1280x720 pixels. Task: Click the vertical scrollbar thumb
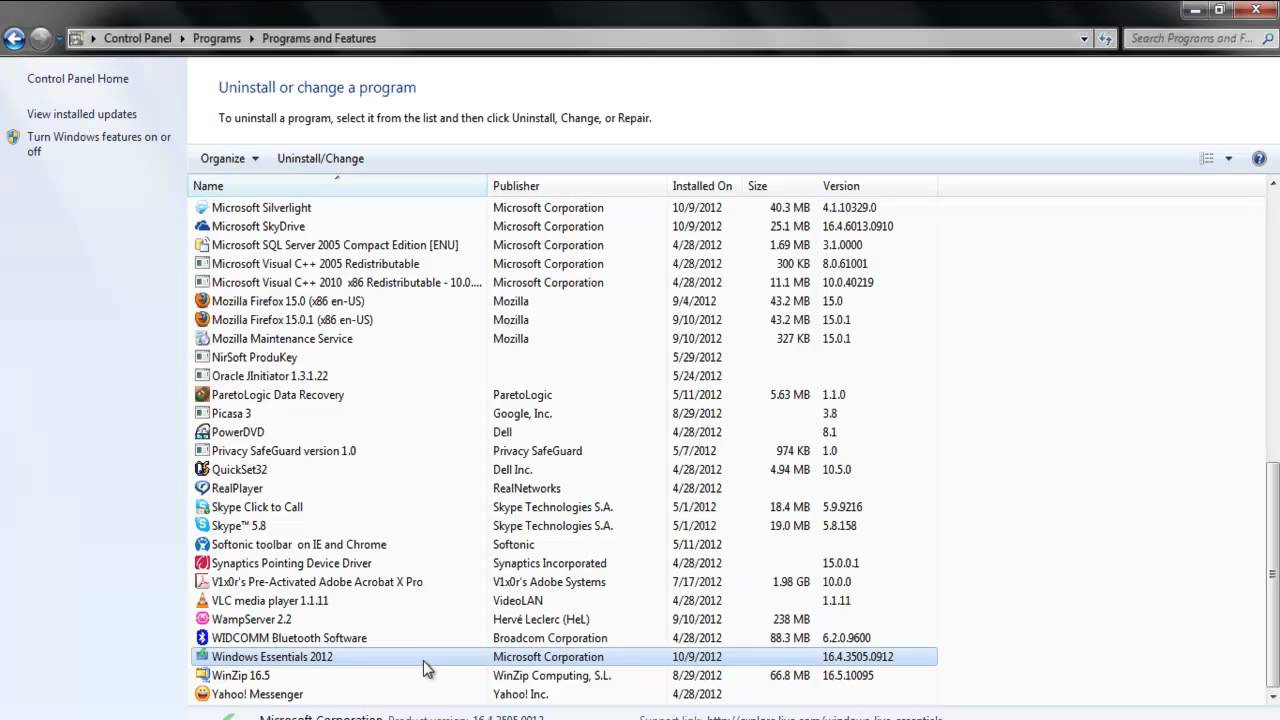[x=1272, y=576]
